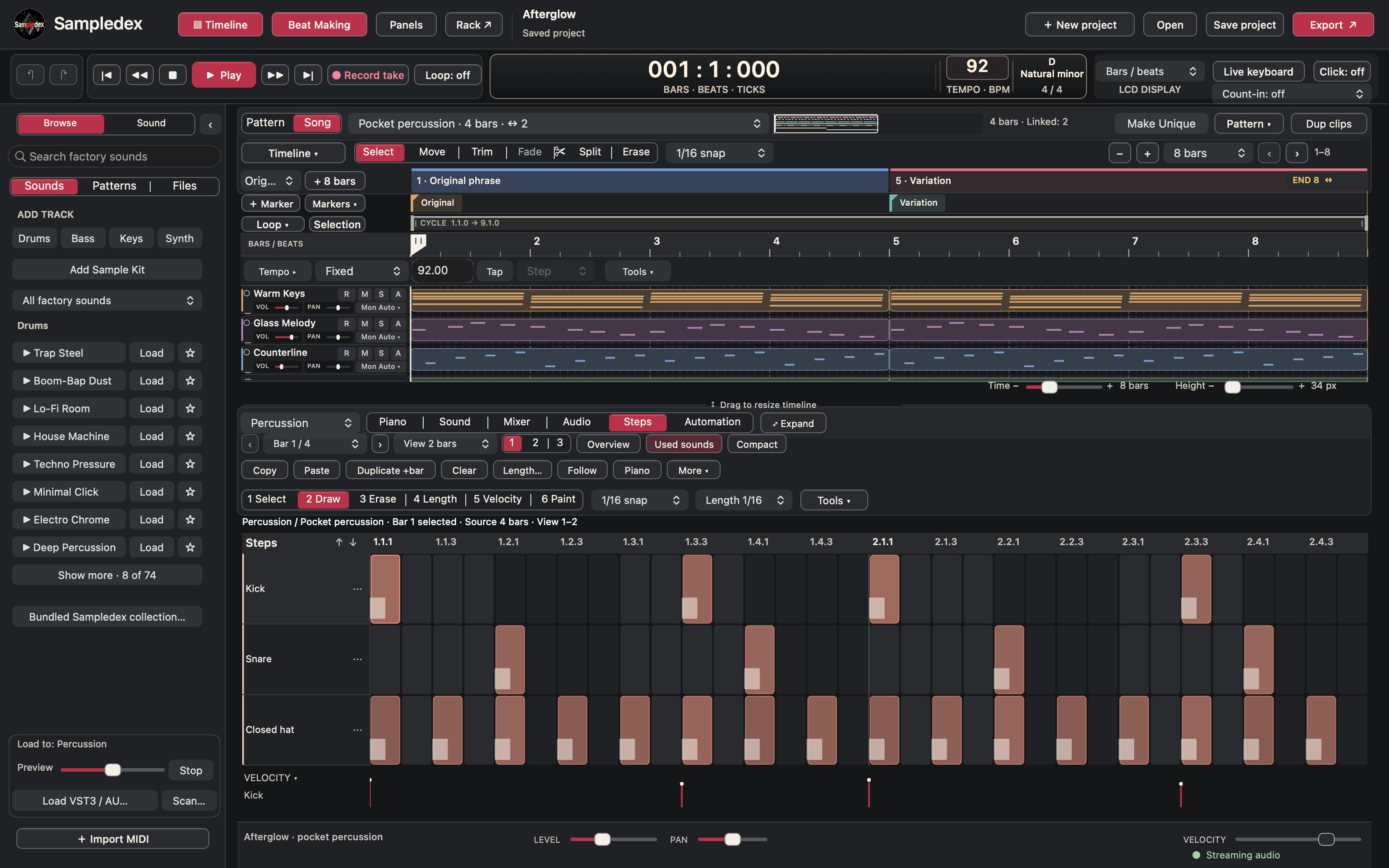Open Pocket percussion pattern selector

pos(558,123)
